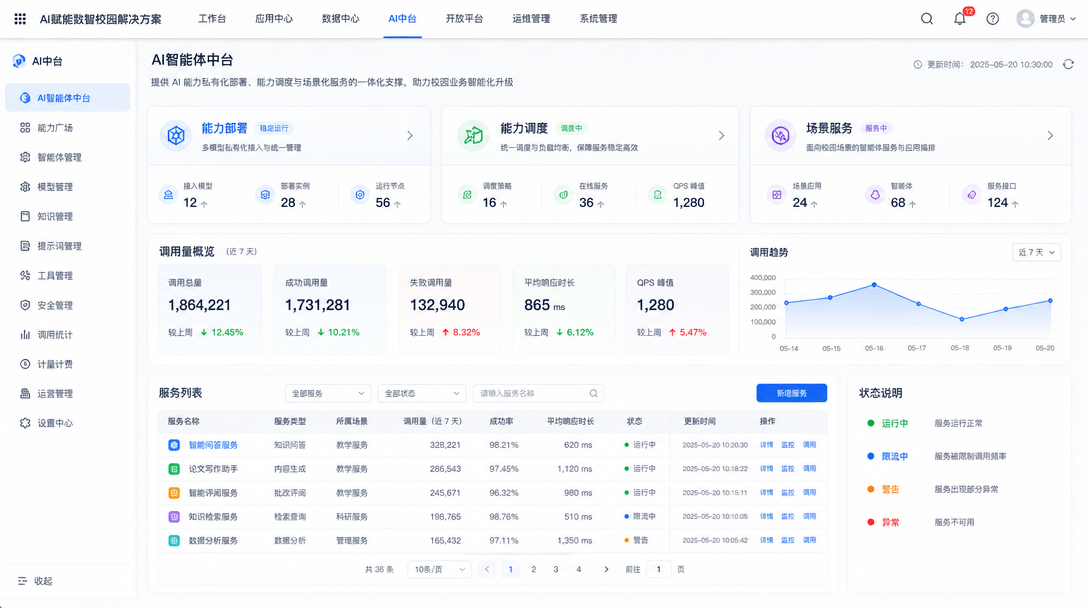Open the 全部状态 filter dropdown
Image resolution: width=1088 pixels, height=608 pixels.
pos(422,394)
